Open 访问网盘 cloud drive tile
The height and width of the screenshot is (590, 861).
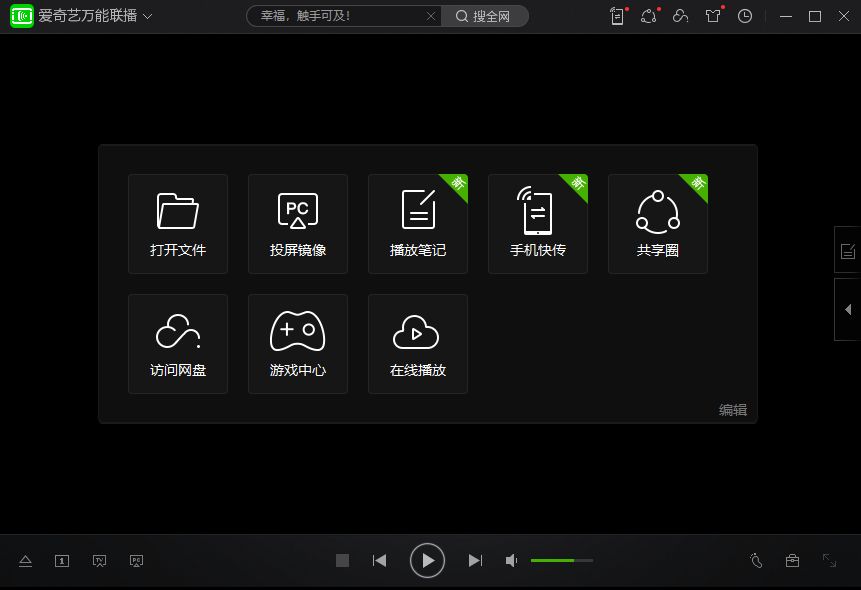(178, 343)
